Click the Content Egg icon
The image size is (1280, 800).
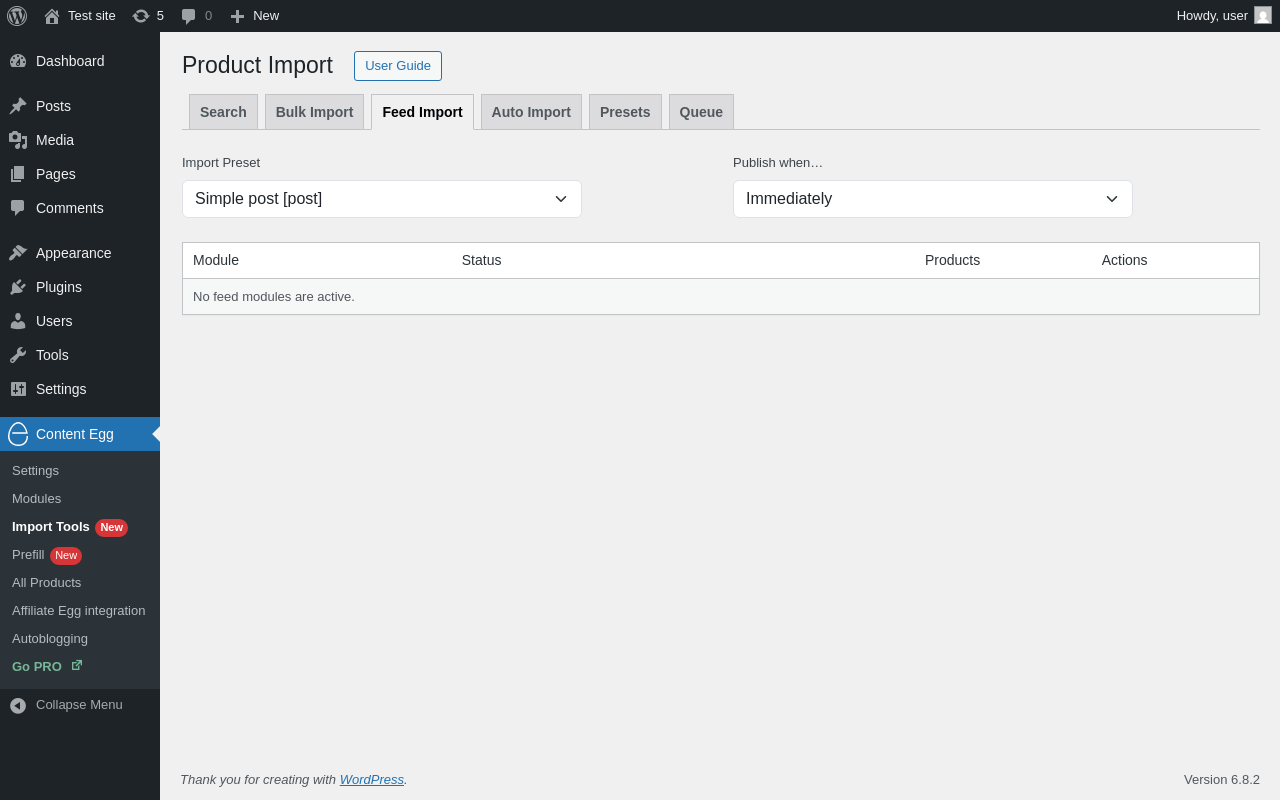[x=18, y=434]
